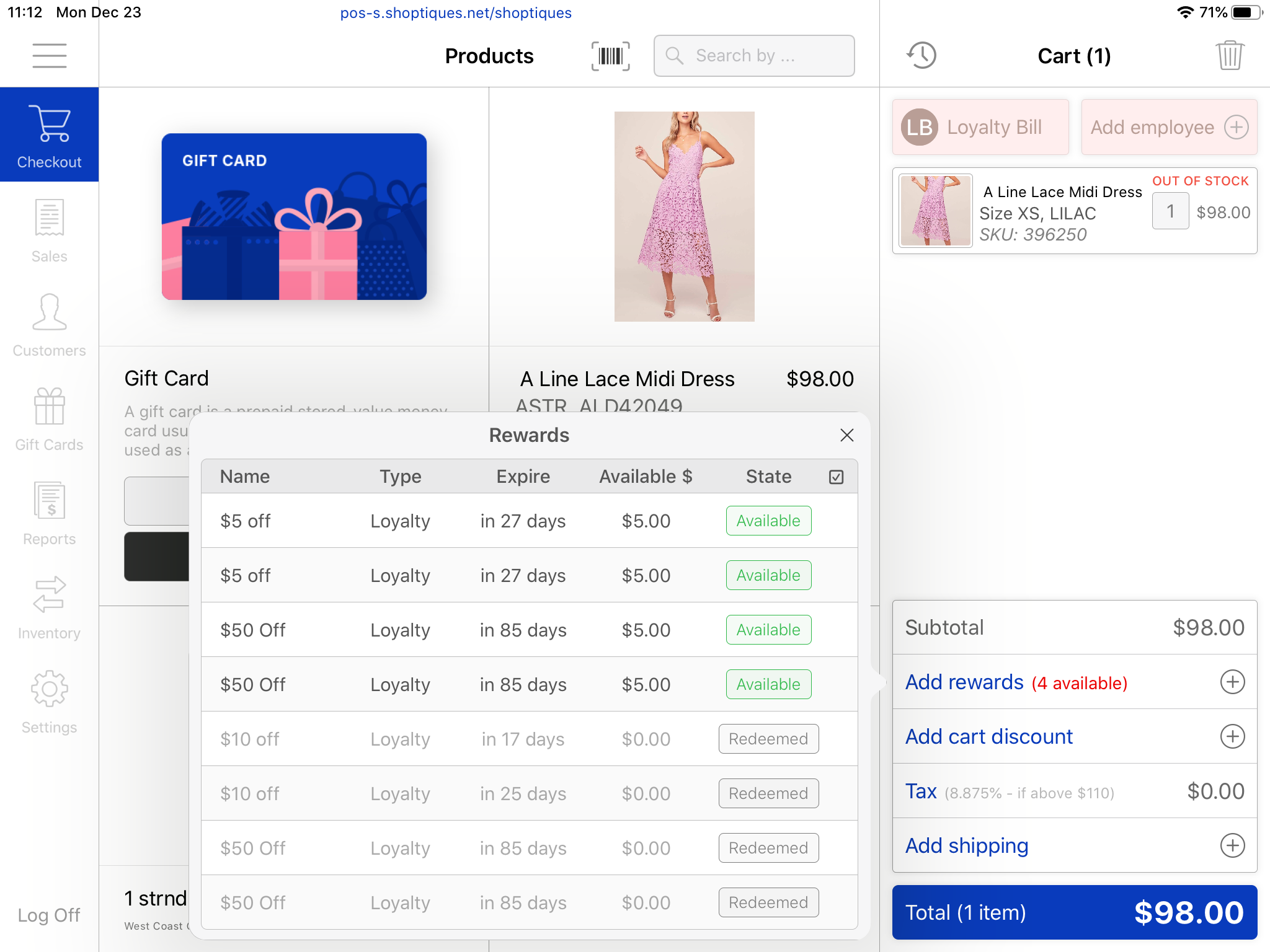1270x952 pixels.
Task: Tap the Total $98.00 checkout button
Action: (x=1074, y=912)
